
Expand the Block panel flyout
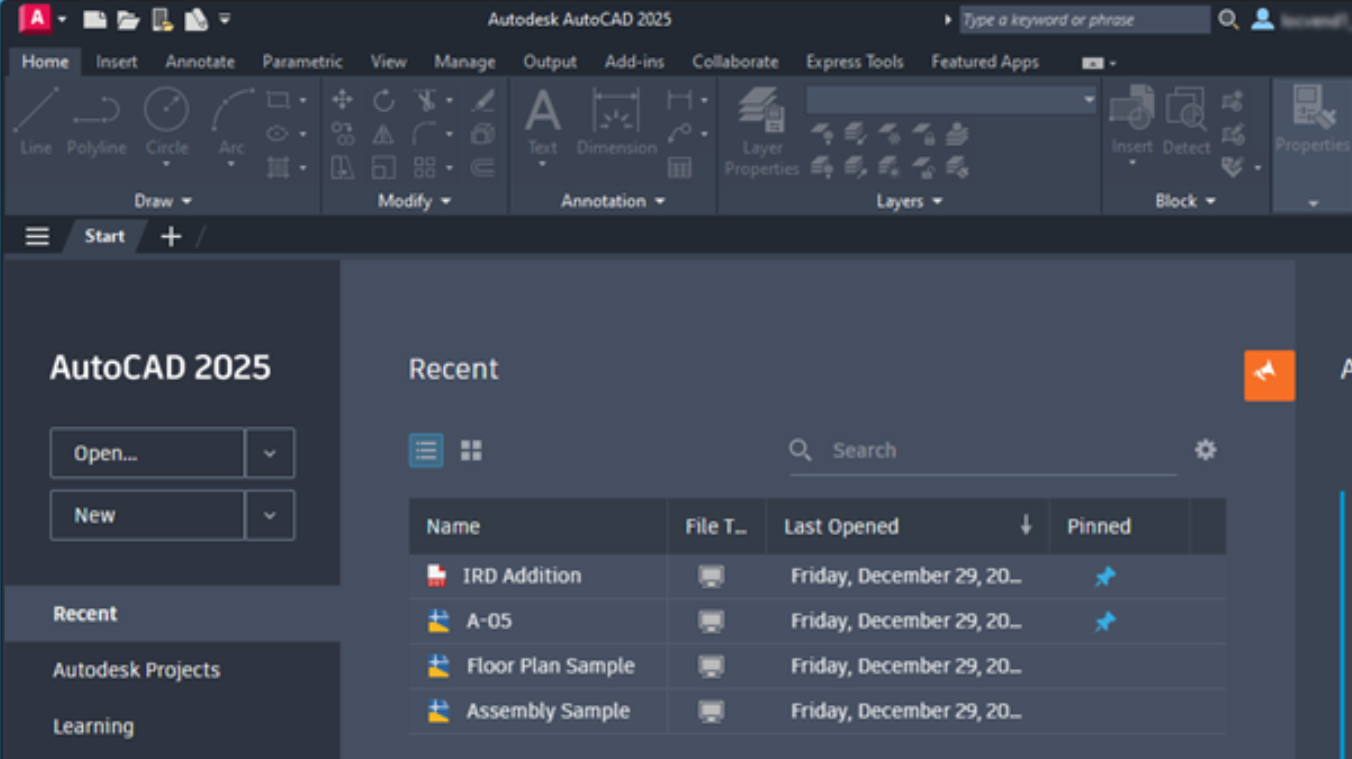pyautogui.click(x=1185, y=201)
